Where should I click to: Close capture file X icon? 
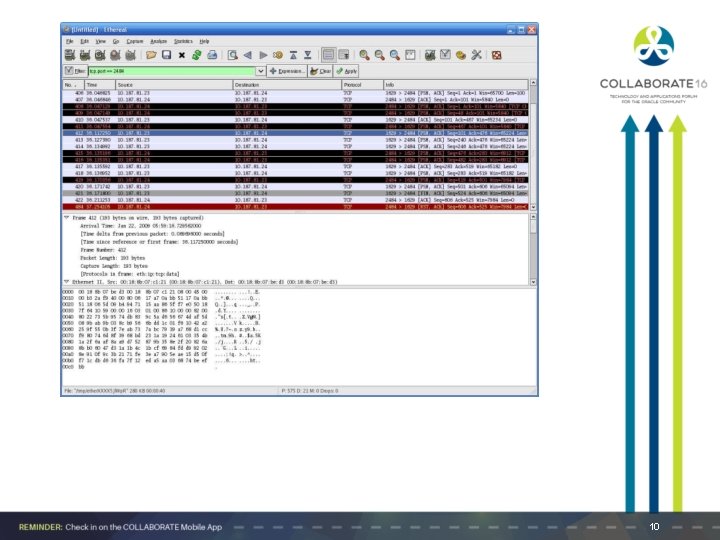pyautogui.click(x=181, y=55)
